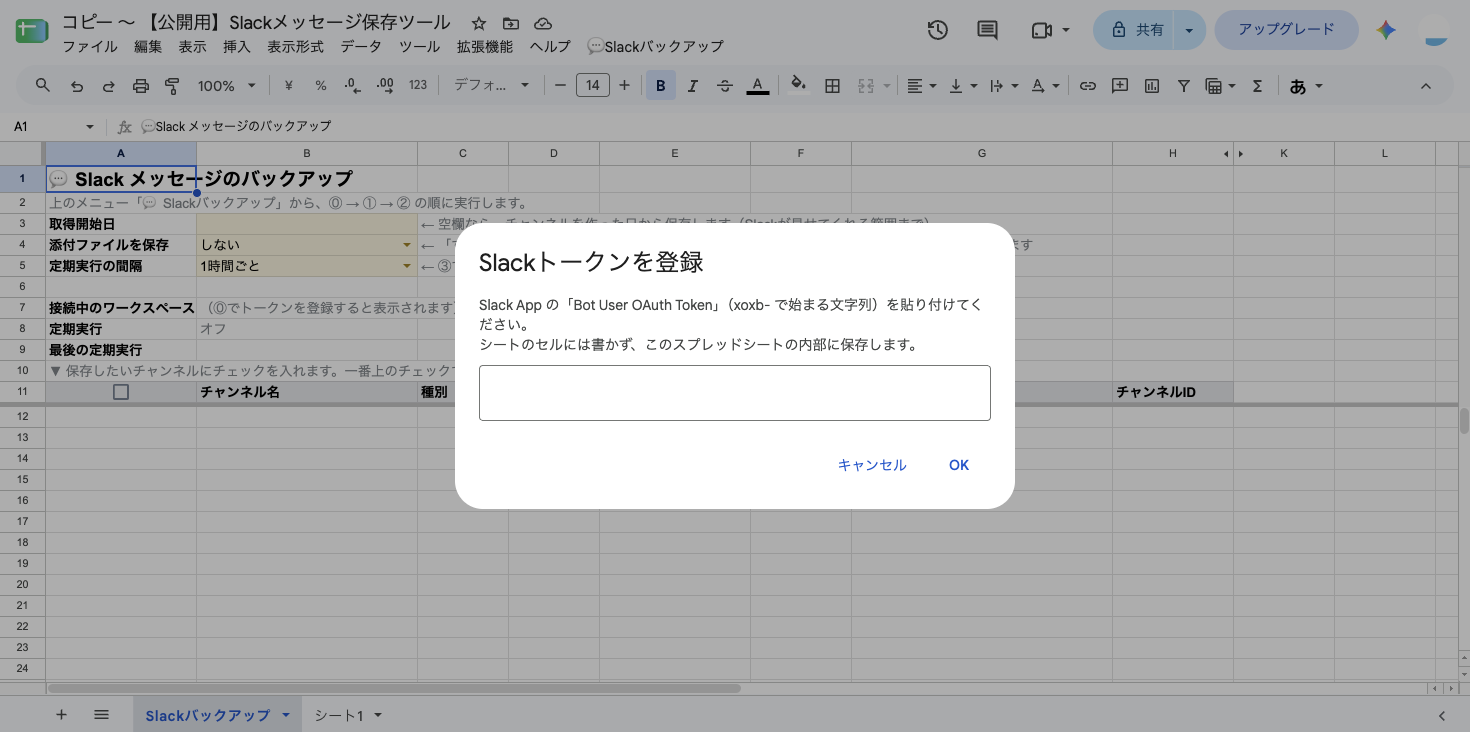This screenshot has width=1470, height=732.
Task: Apply yen currency format
Action: (289, 86)
